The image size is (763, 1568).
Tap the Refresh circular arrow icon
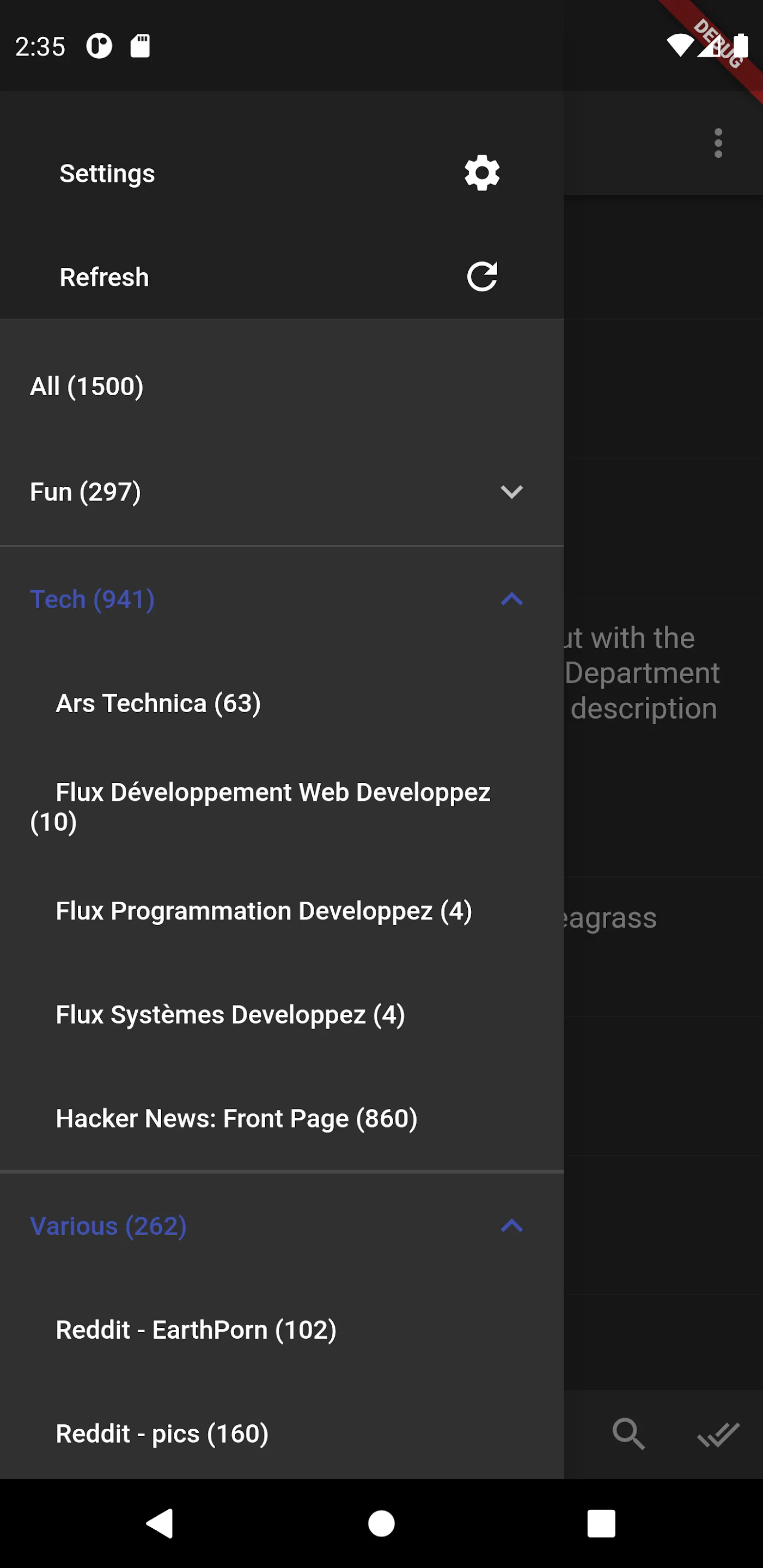click(x=481, y=277)
